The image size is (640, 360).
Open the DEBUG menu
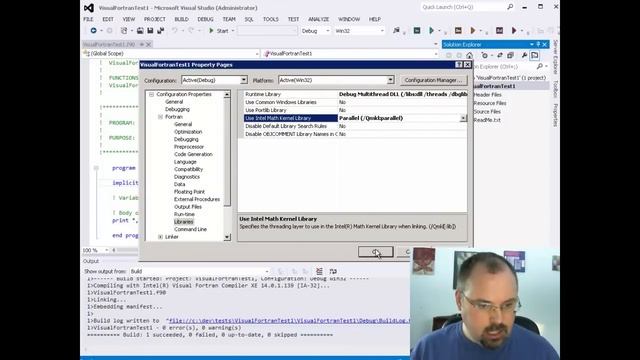[205, 19]
